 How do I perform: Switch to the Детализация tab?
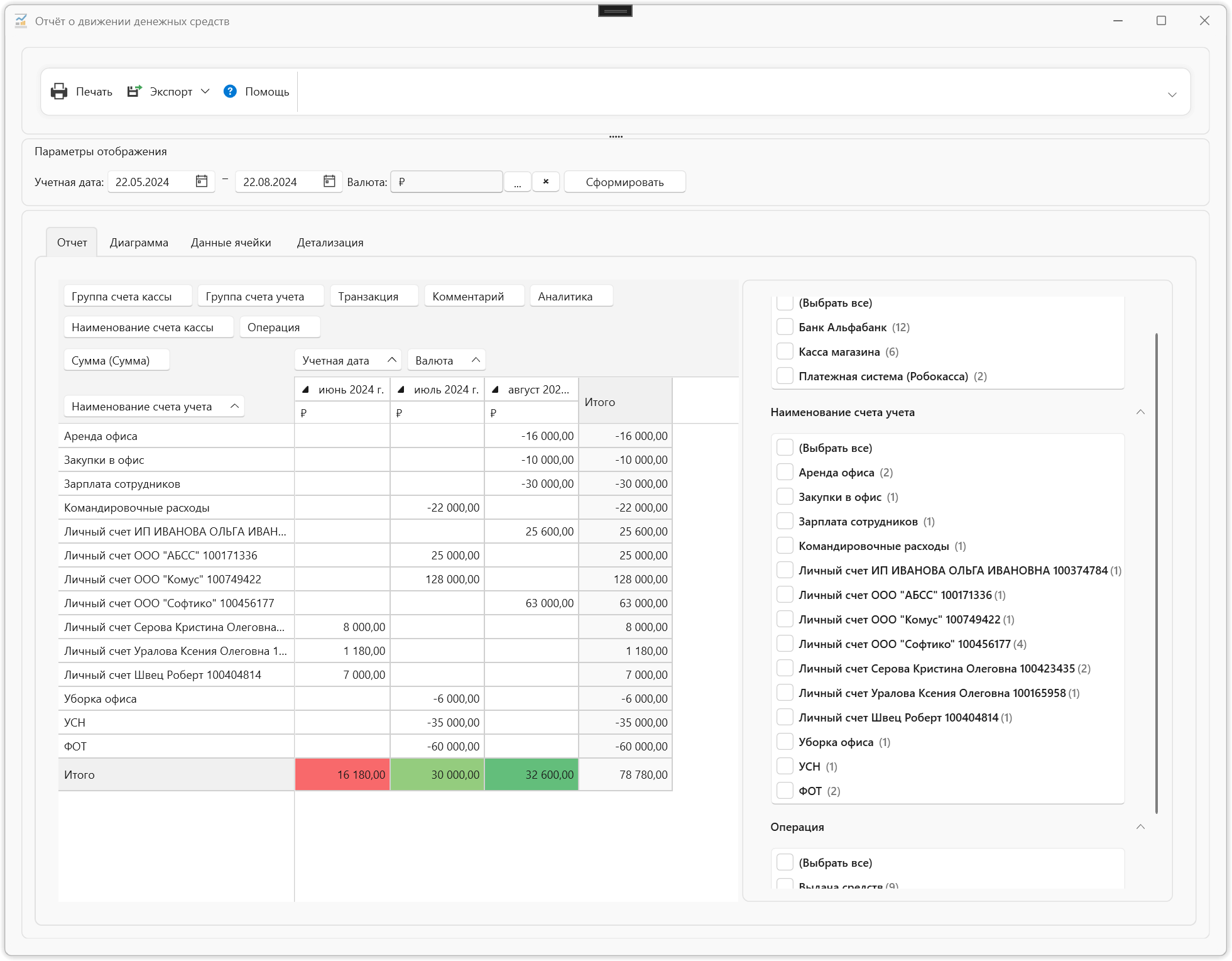click(x=330, y=243)
